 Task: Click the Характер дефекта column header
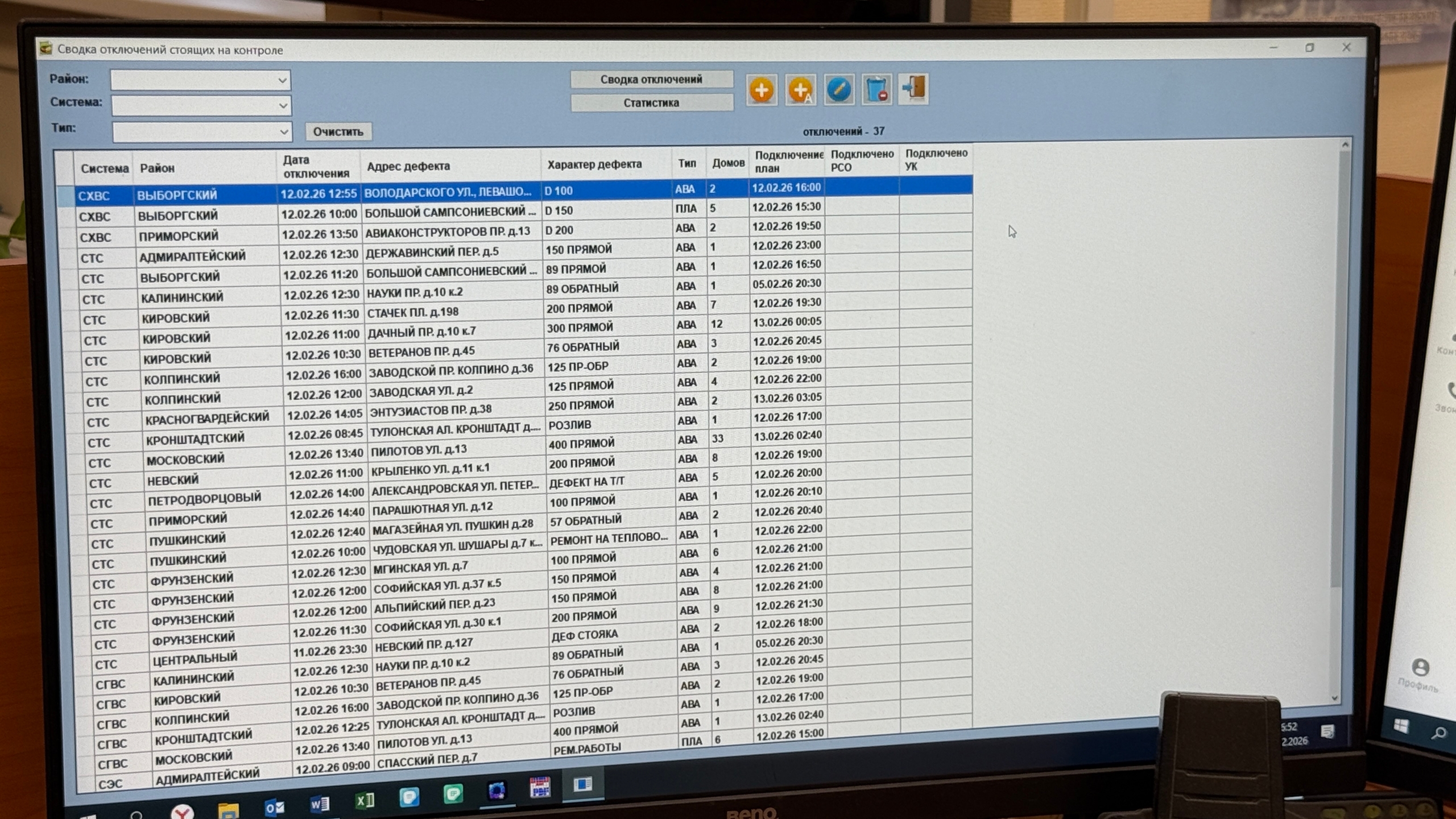click(x=594, y=164)
